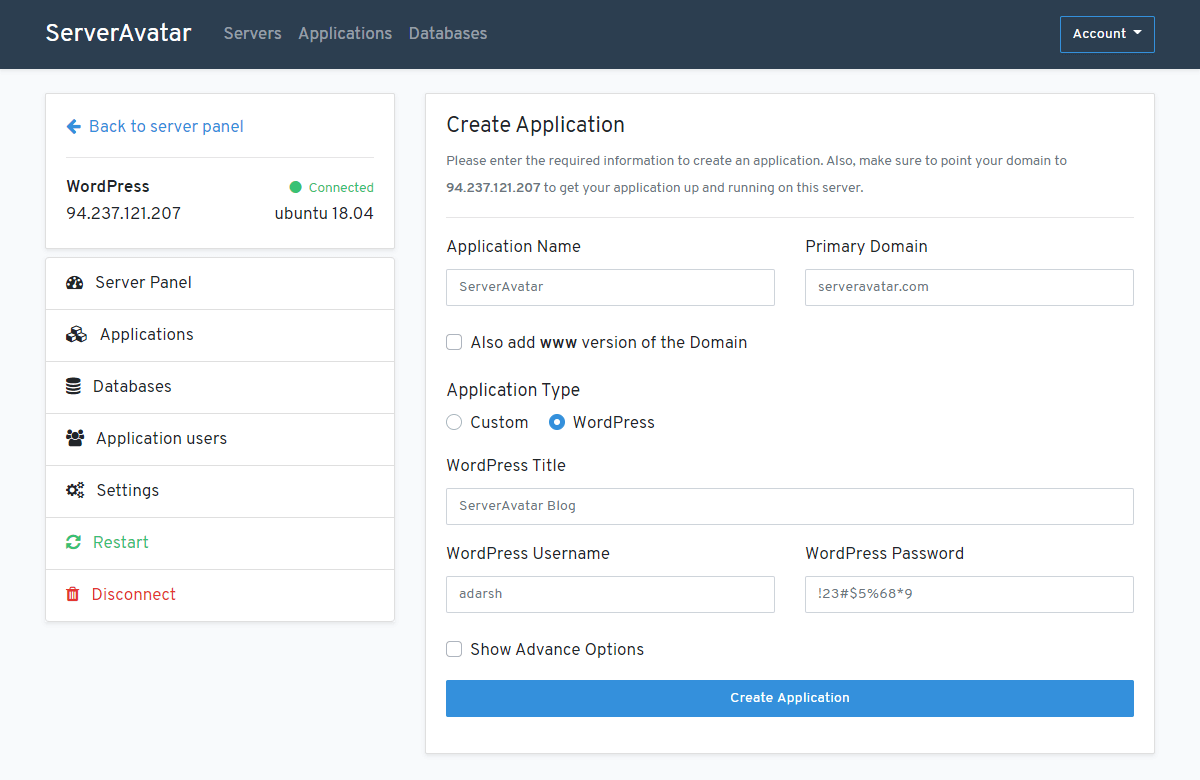The height and width of the screenshot is (780, 1200).
Task: Click the Settings gears icon
Action: (x=75, y=490)
